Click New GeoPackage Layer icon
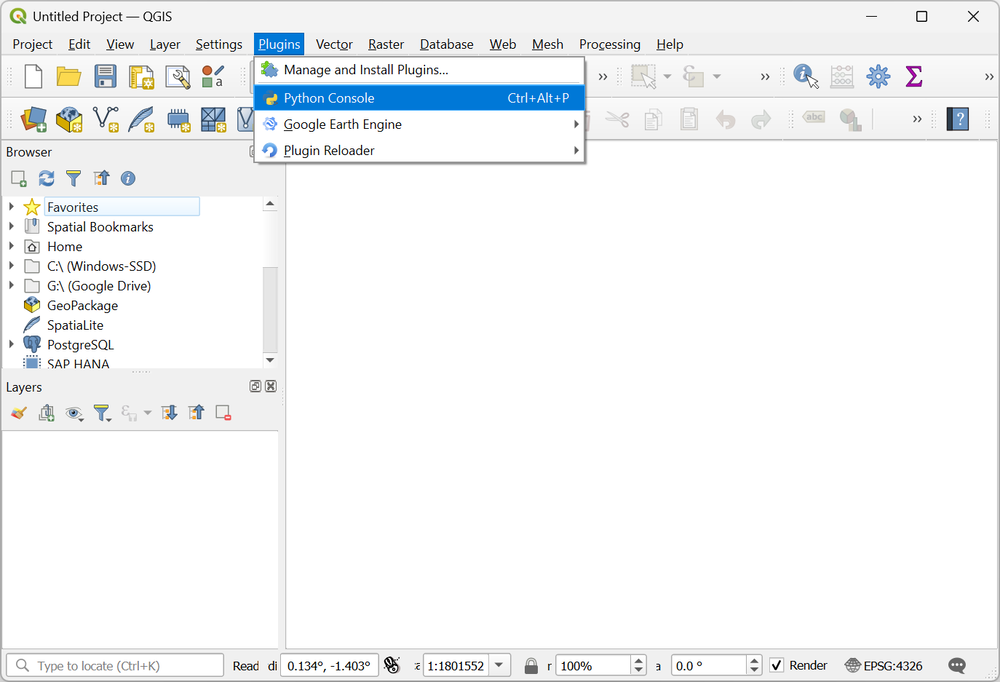This screenshot has height=682, width=1000. (69, 119)
